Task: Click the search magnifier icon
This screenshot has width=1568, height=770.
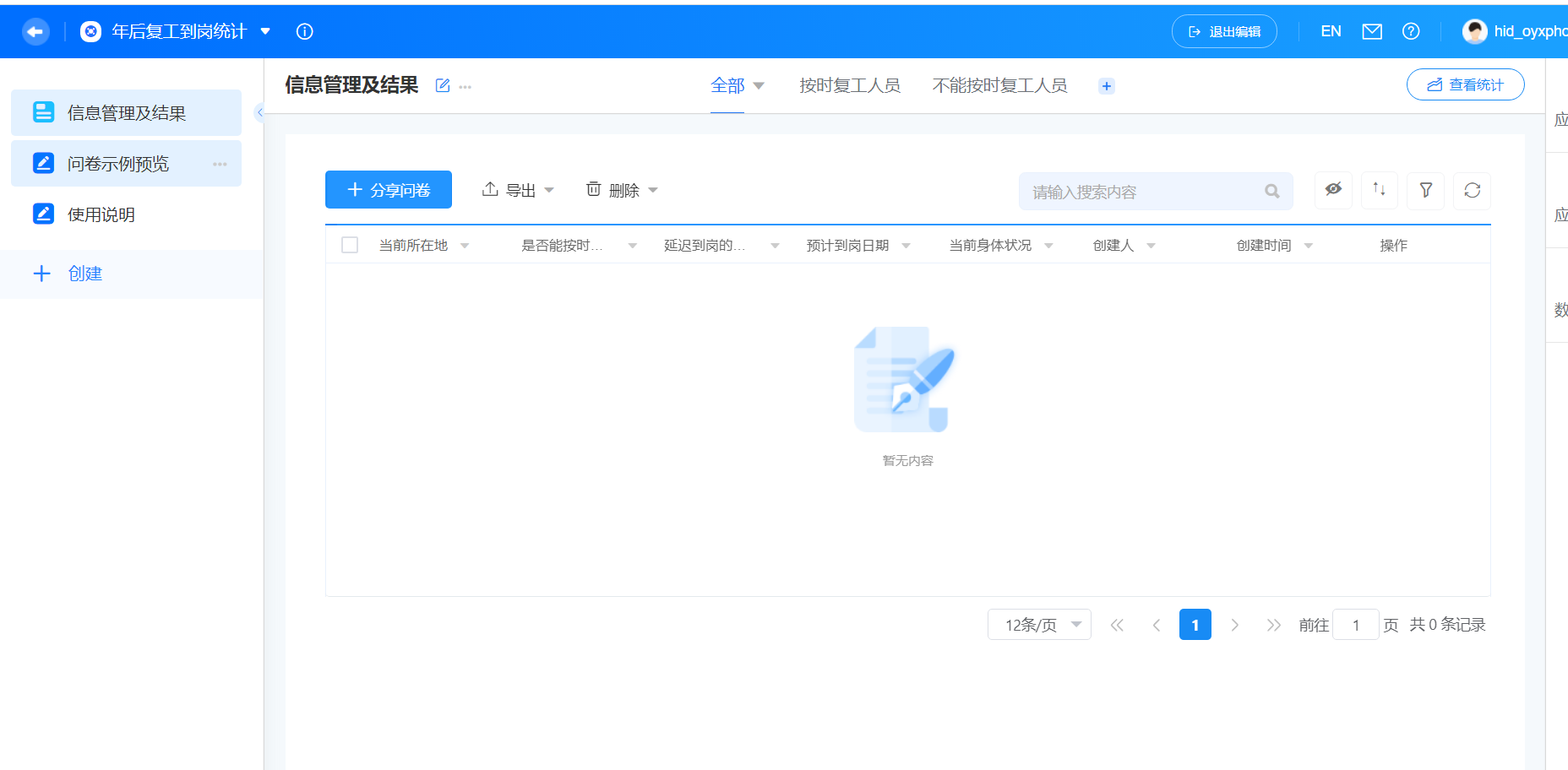Action: (1271, 192)
